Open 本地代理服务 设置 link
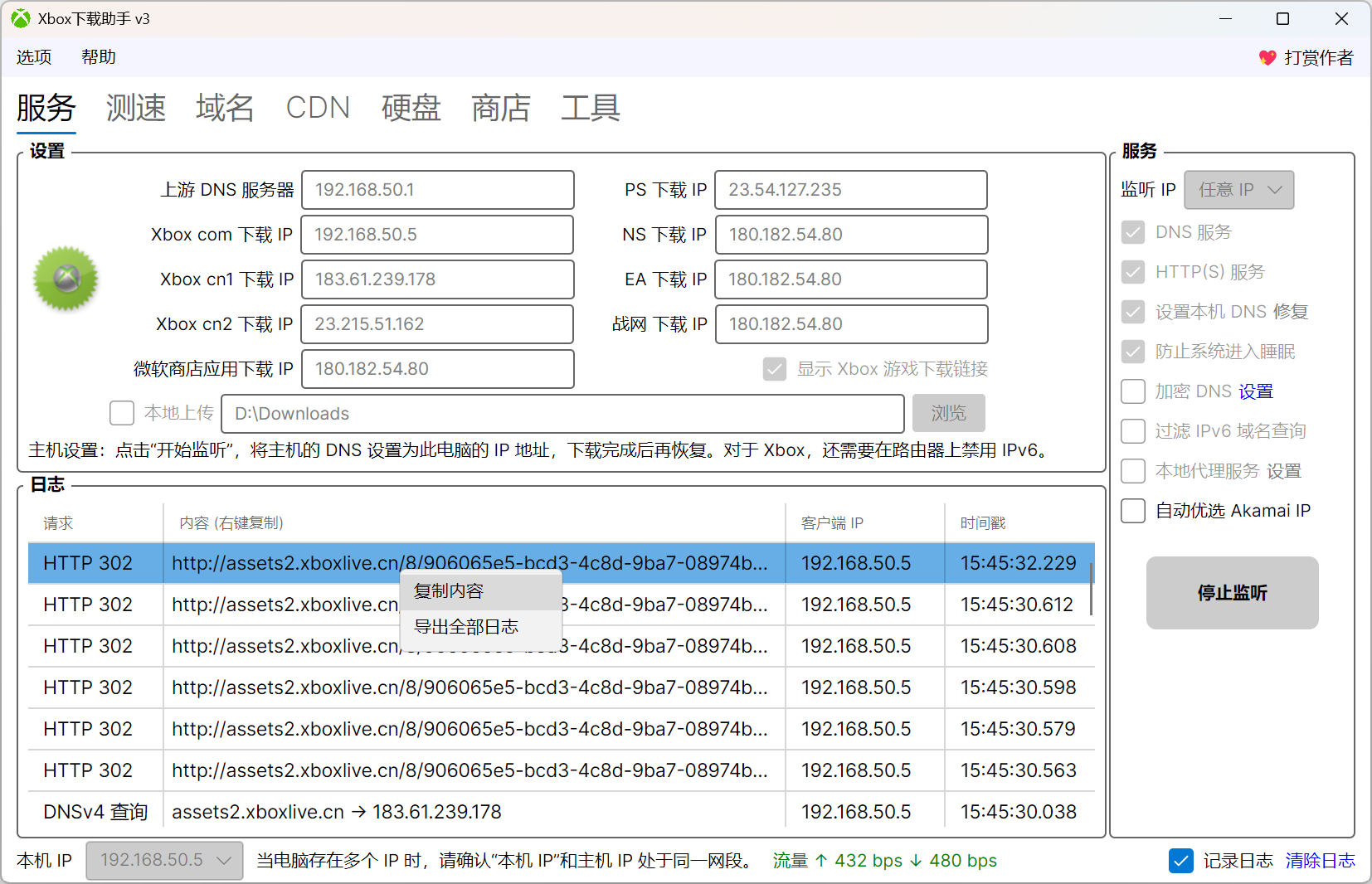 [1284, 471]
